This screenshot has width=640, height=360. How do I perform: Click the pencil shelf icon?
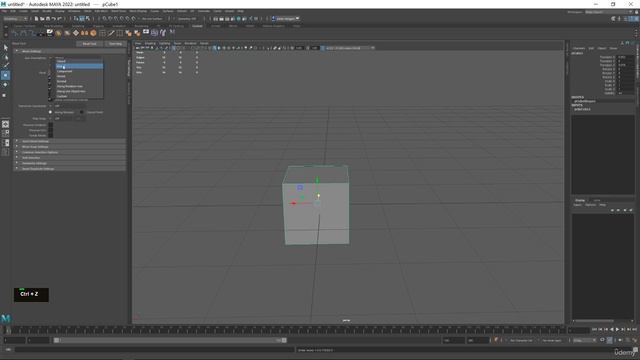[x=111, y=33]
